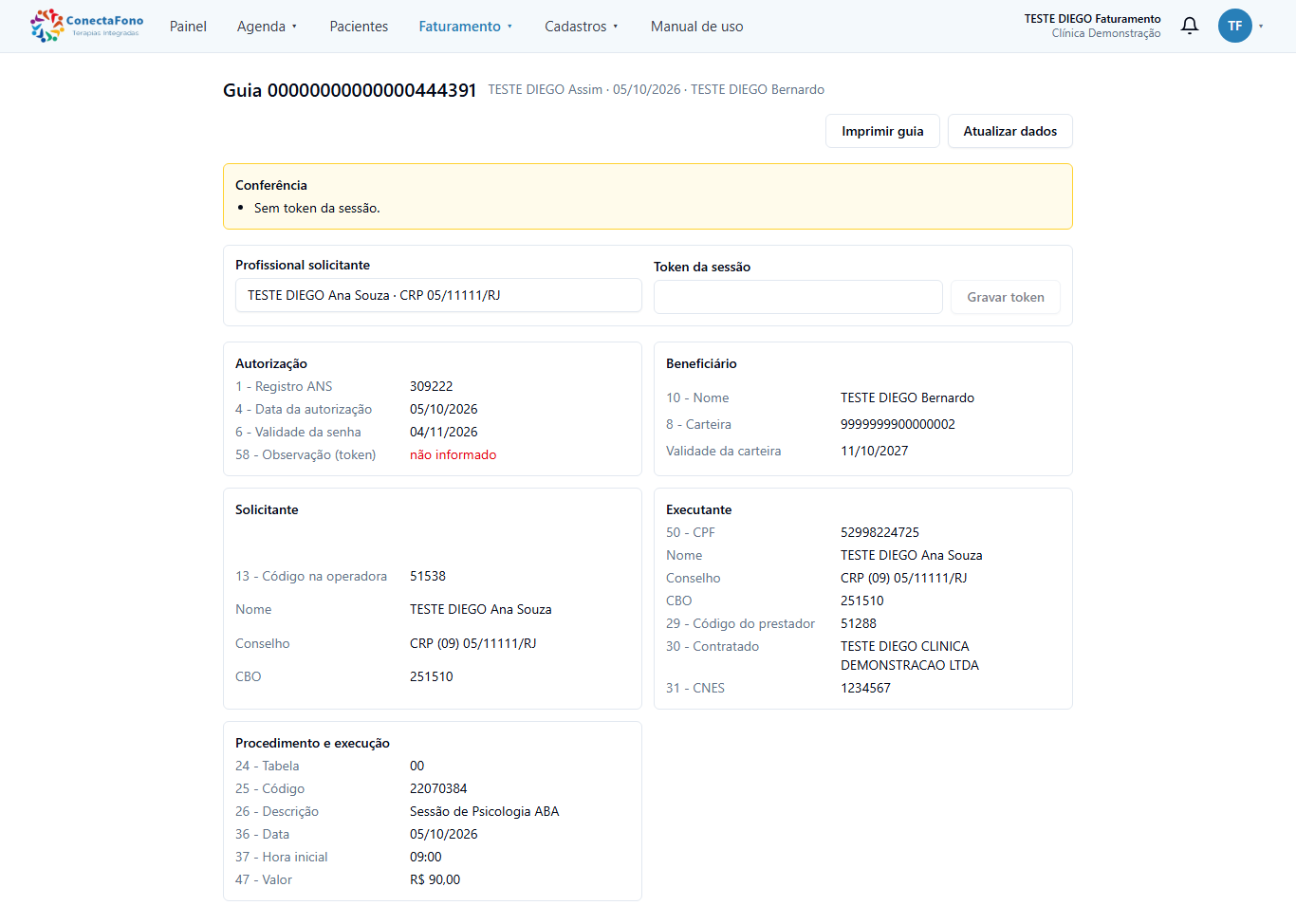Viewport: 1296px width, 924px height.
Task: Click the Imprimir guia button
Action: (882, 131)
